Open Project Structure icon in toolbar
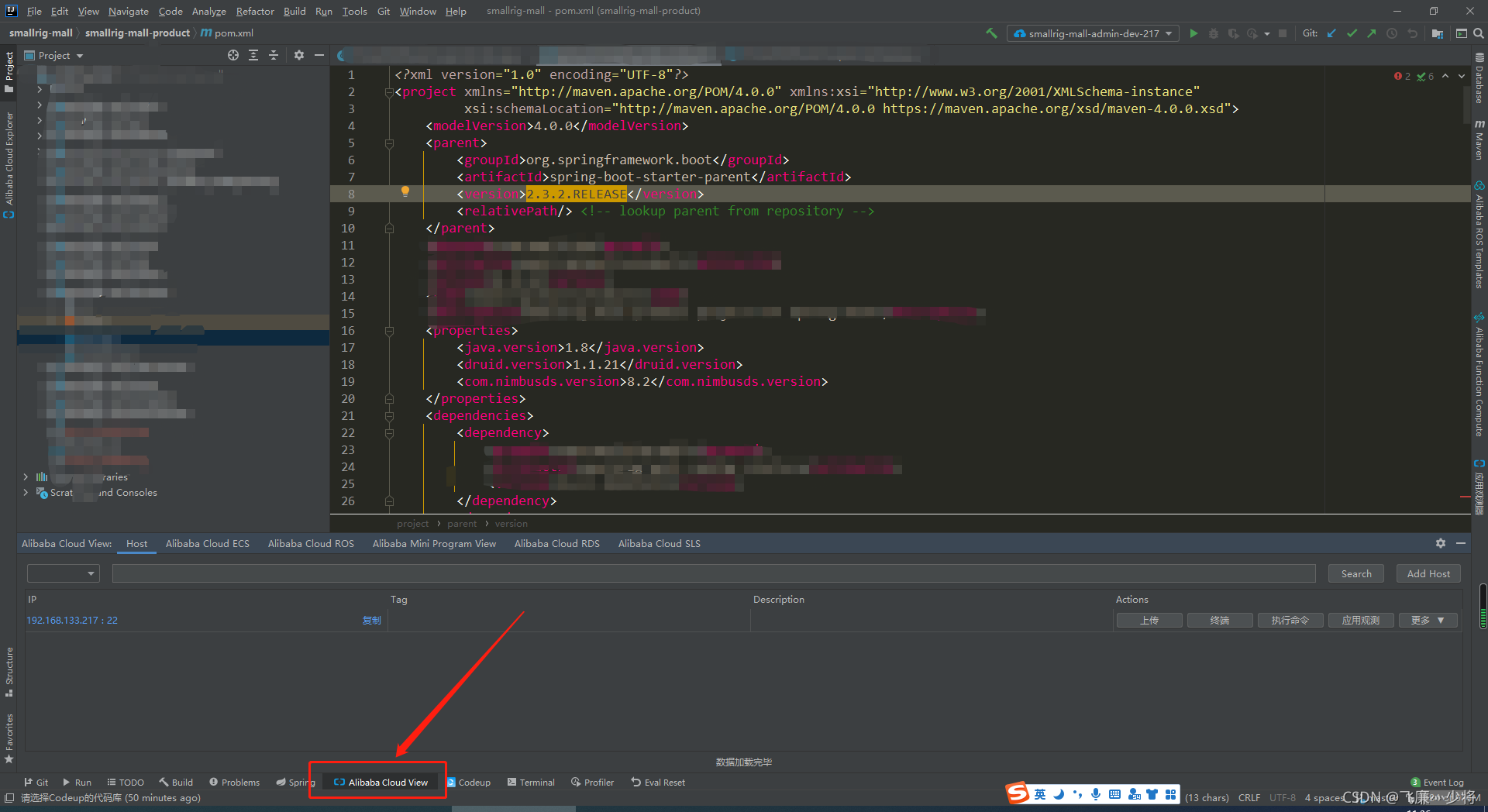Screen dimensions: 1488x812 coord(1438,33)
